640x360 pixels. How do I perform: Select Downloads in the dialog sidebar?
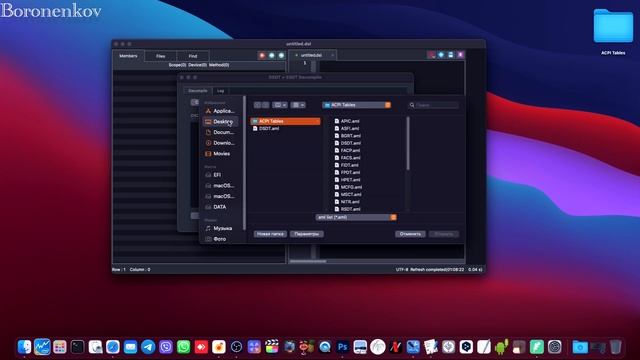point(220,143)
